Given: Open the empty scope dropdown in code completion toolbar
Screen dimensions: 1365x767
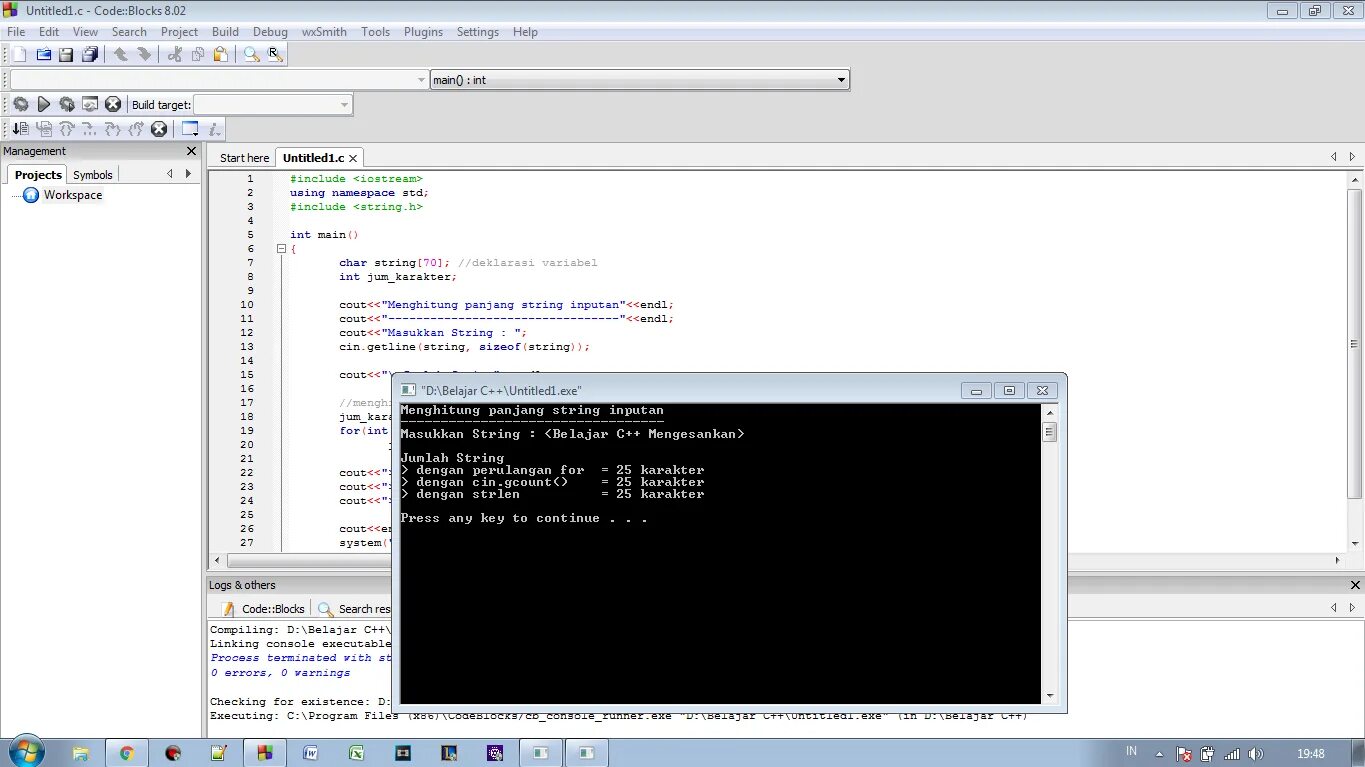Looking at the screenshot, I should coord(219,80).
